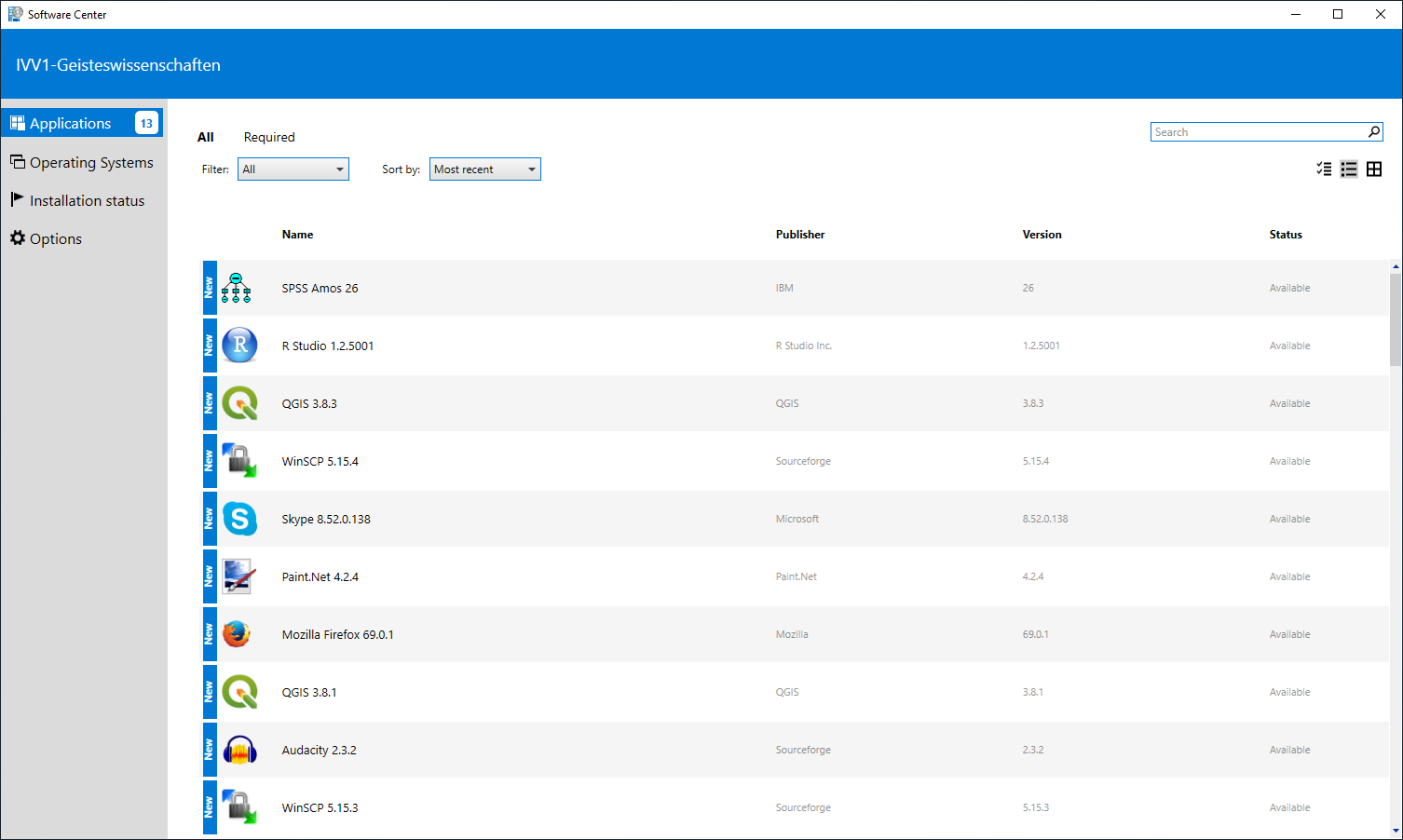Open the Sort by dropdown
Viewport: 1403px width, 840px height.
click(x=485, y=169)
